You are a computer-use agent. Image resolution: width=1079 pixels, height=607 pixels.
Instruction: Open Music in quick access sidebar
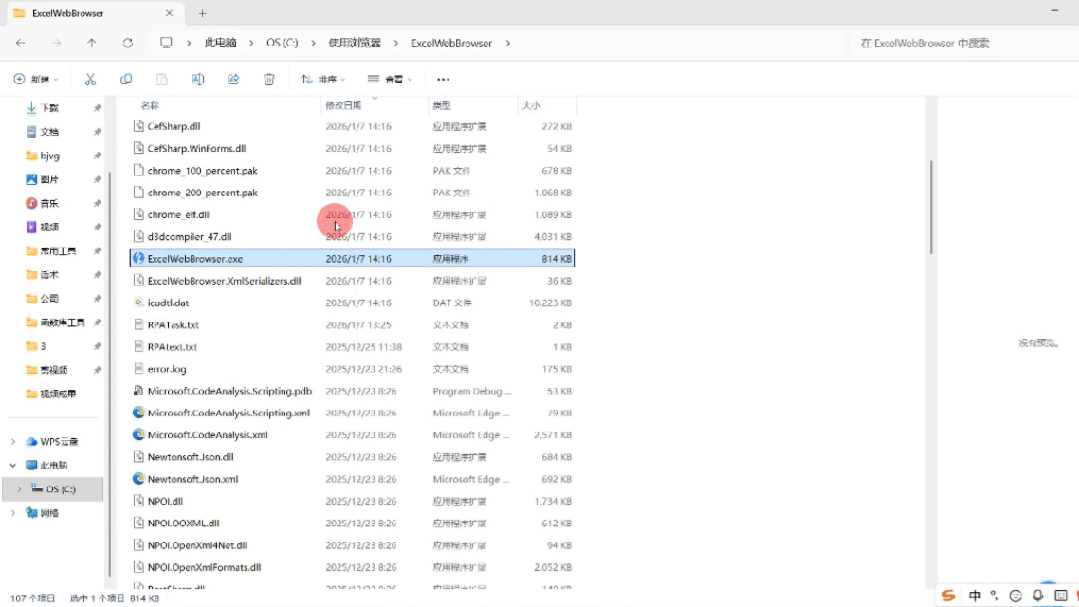(50, 203)
